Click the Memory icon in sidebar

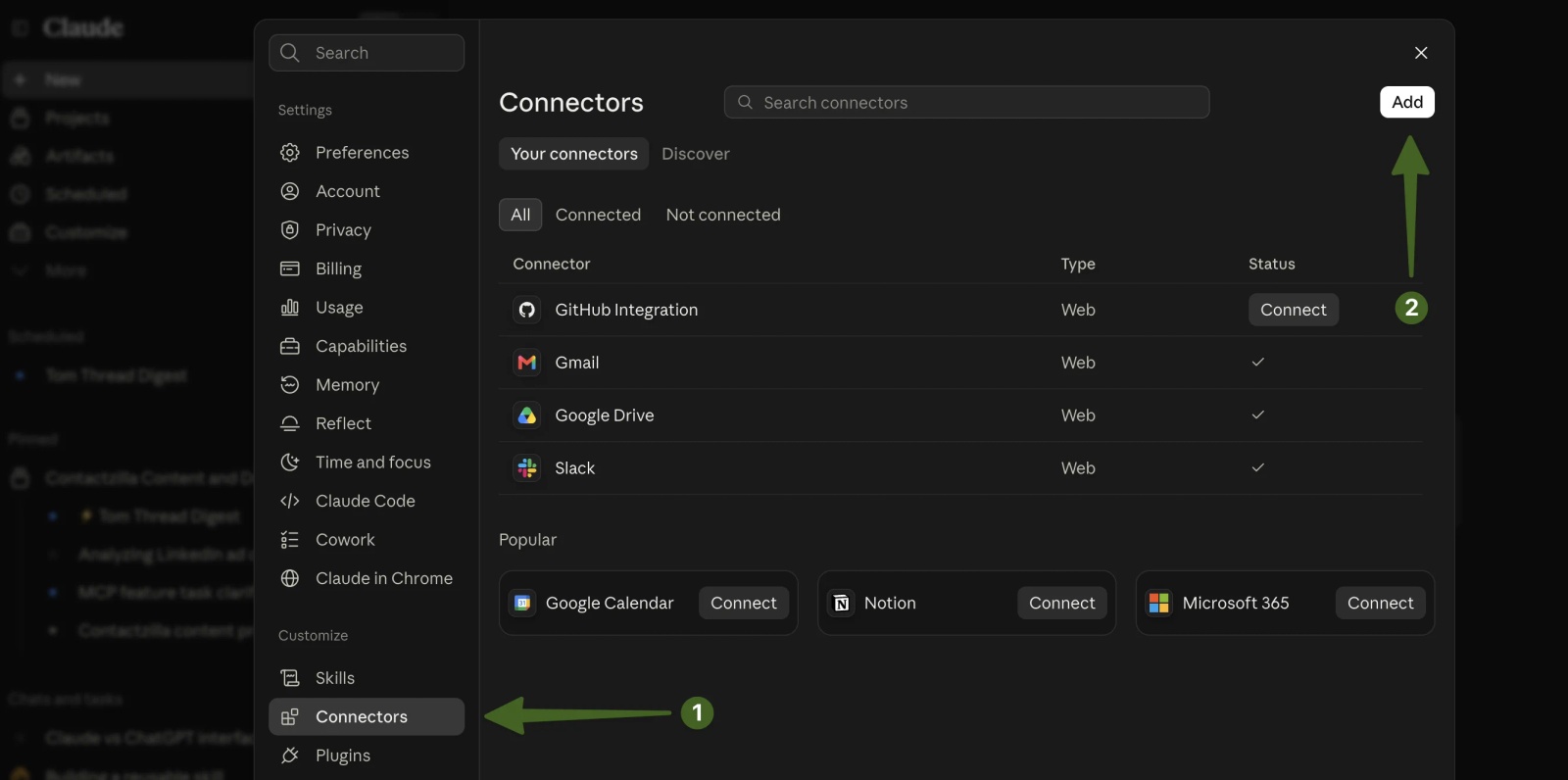point(290,384)
